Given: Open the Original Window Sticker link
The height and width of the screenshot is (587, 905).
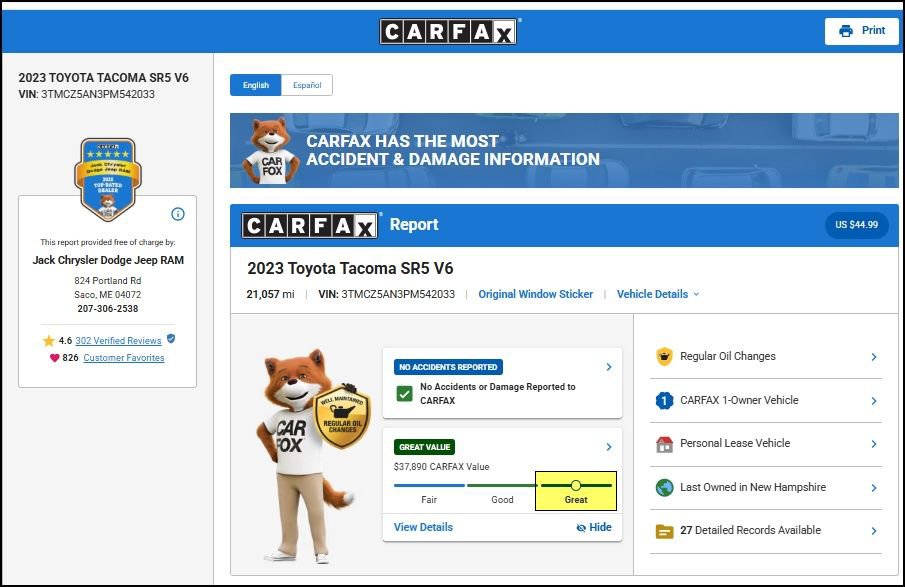Looking at the screenshot, I should [x=536, y=294].
